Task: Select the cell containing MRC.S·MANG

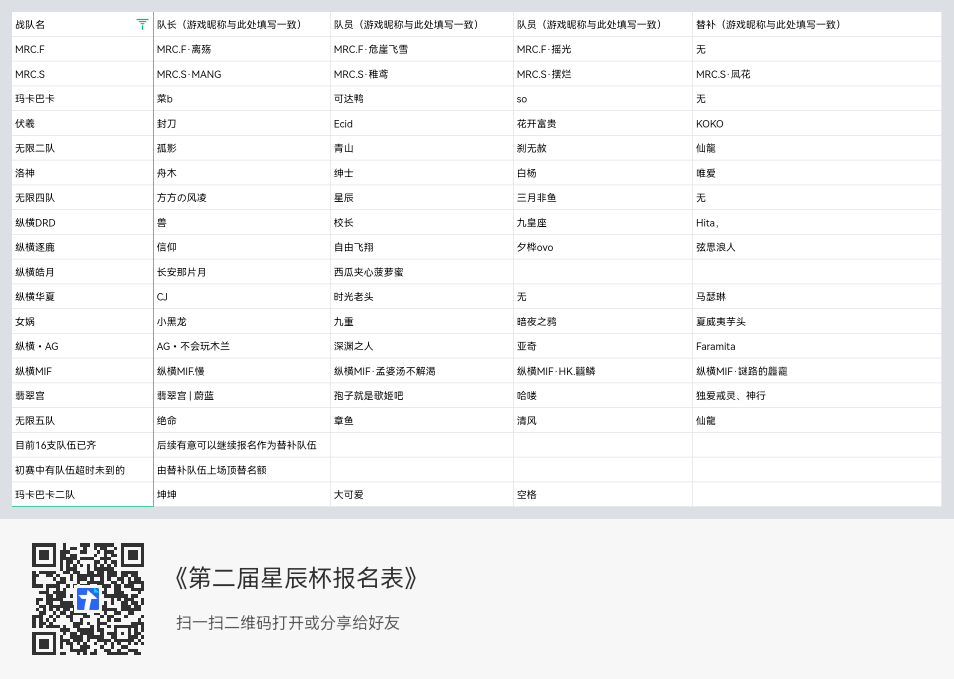Action: (x=242, y=74)
